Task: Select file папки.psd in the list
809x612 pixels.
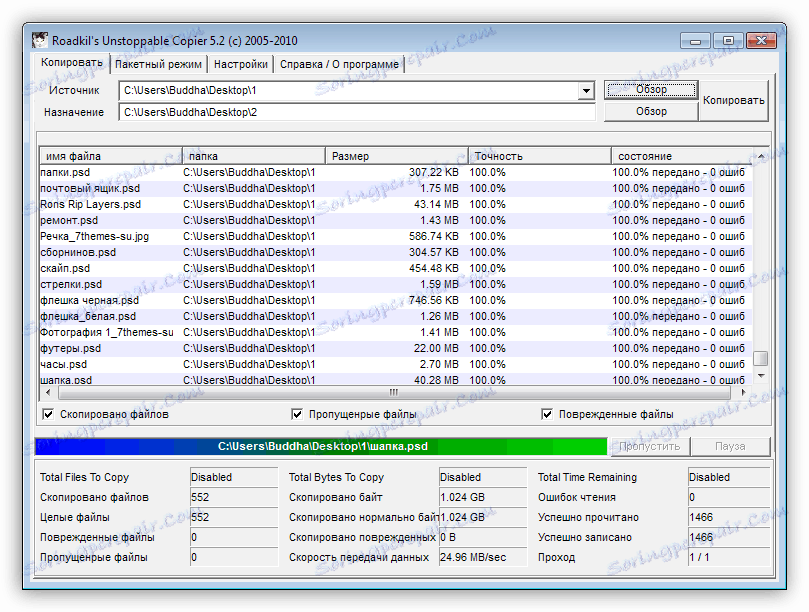Action: (x=65, y=172)
